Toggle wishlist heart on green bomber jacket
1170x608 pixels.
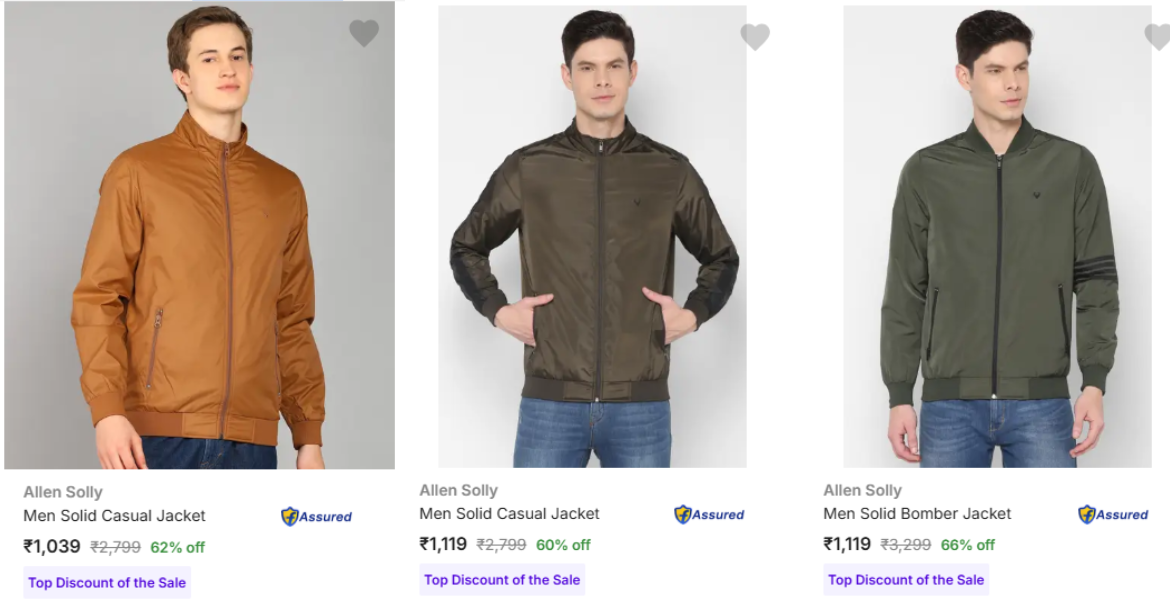click(1157, 37)
